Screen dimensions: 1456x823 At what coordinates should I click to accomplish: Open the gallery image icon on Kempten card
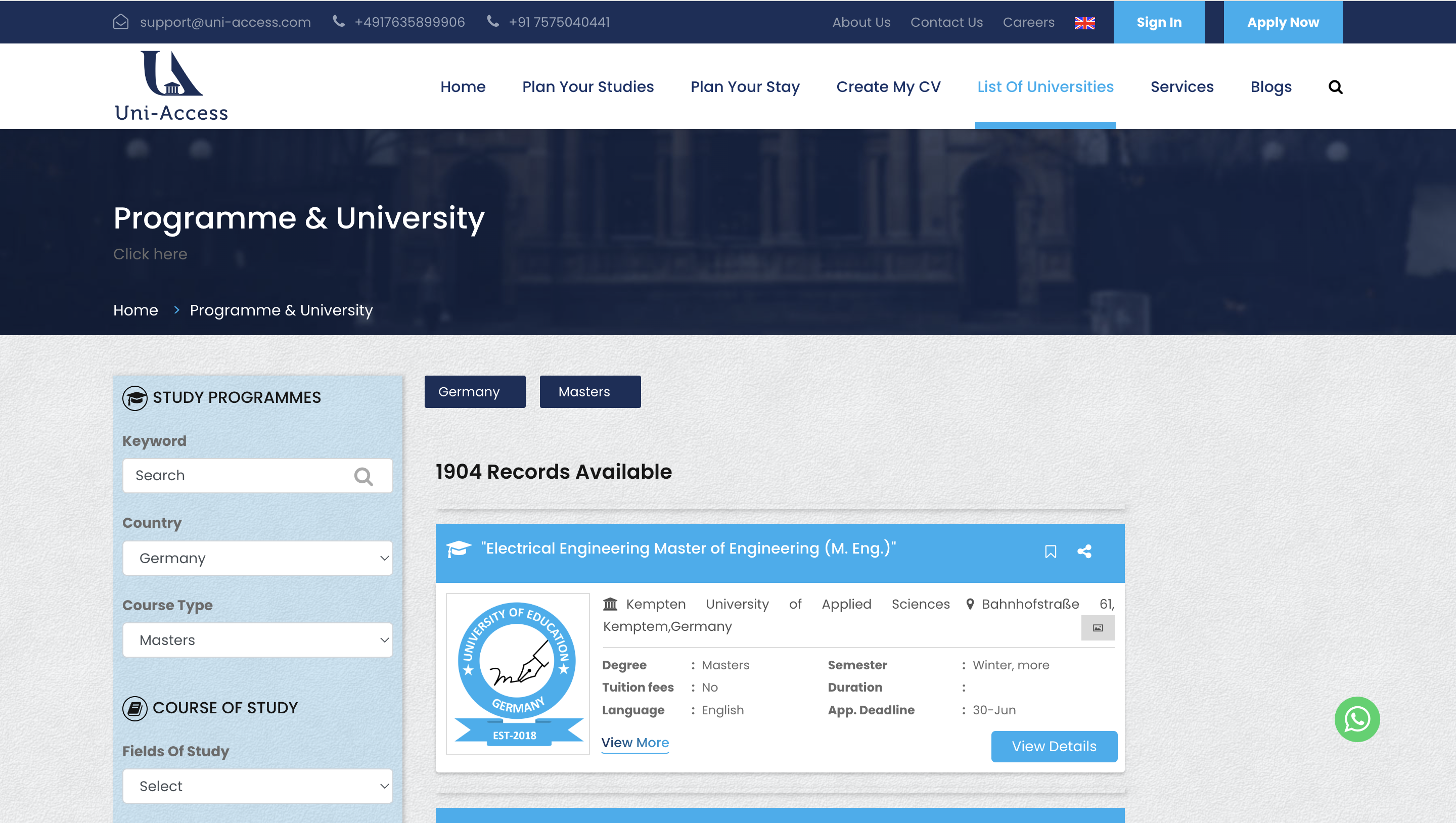pos(1098,628)
